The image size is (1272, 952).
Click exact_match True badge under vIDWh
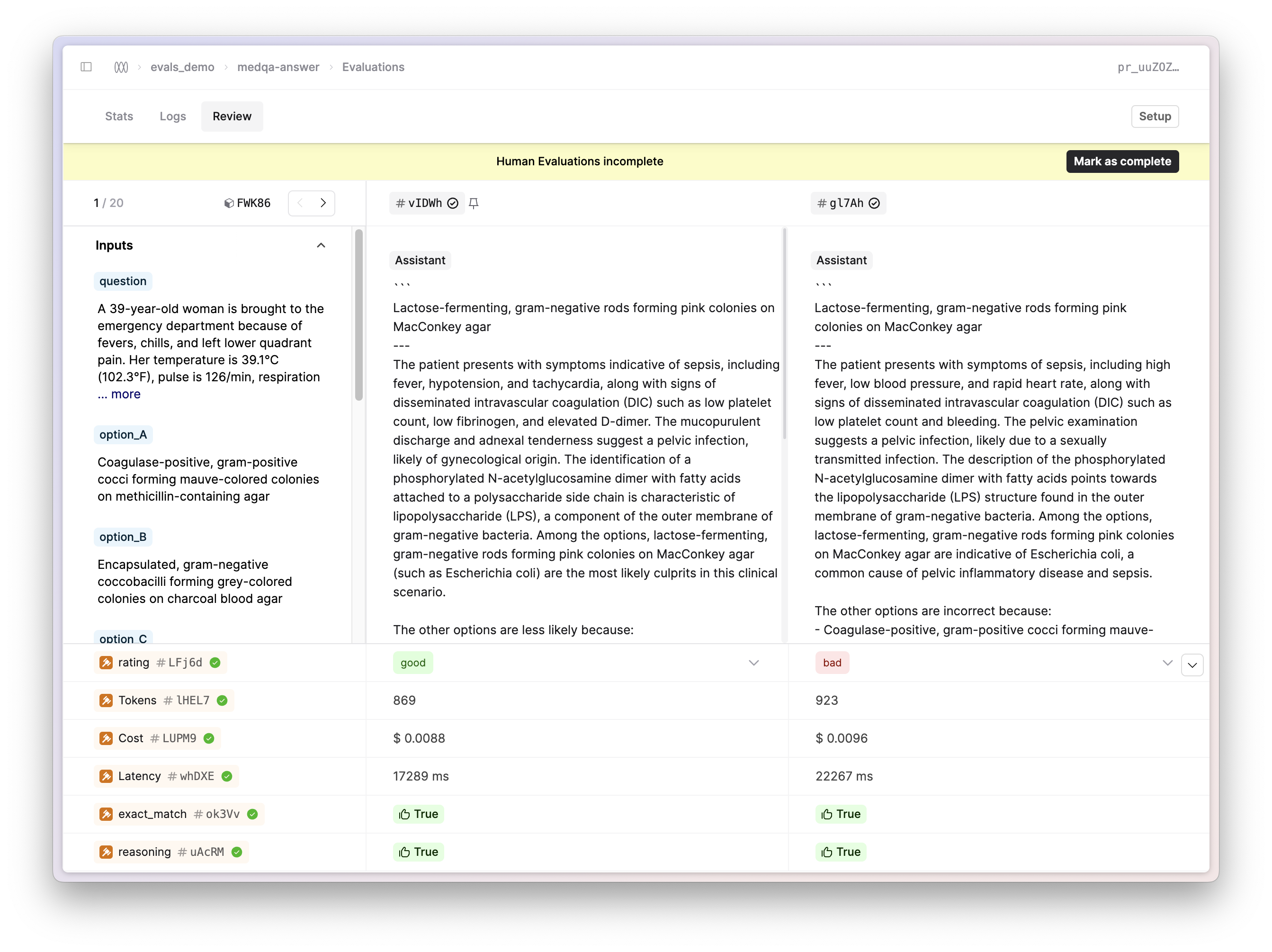click(x=418, y=815)
